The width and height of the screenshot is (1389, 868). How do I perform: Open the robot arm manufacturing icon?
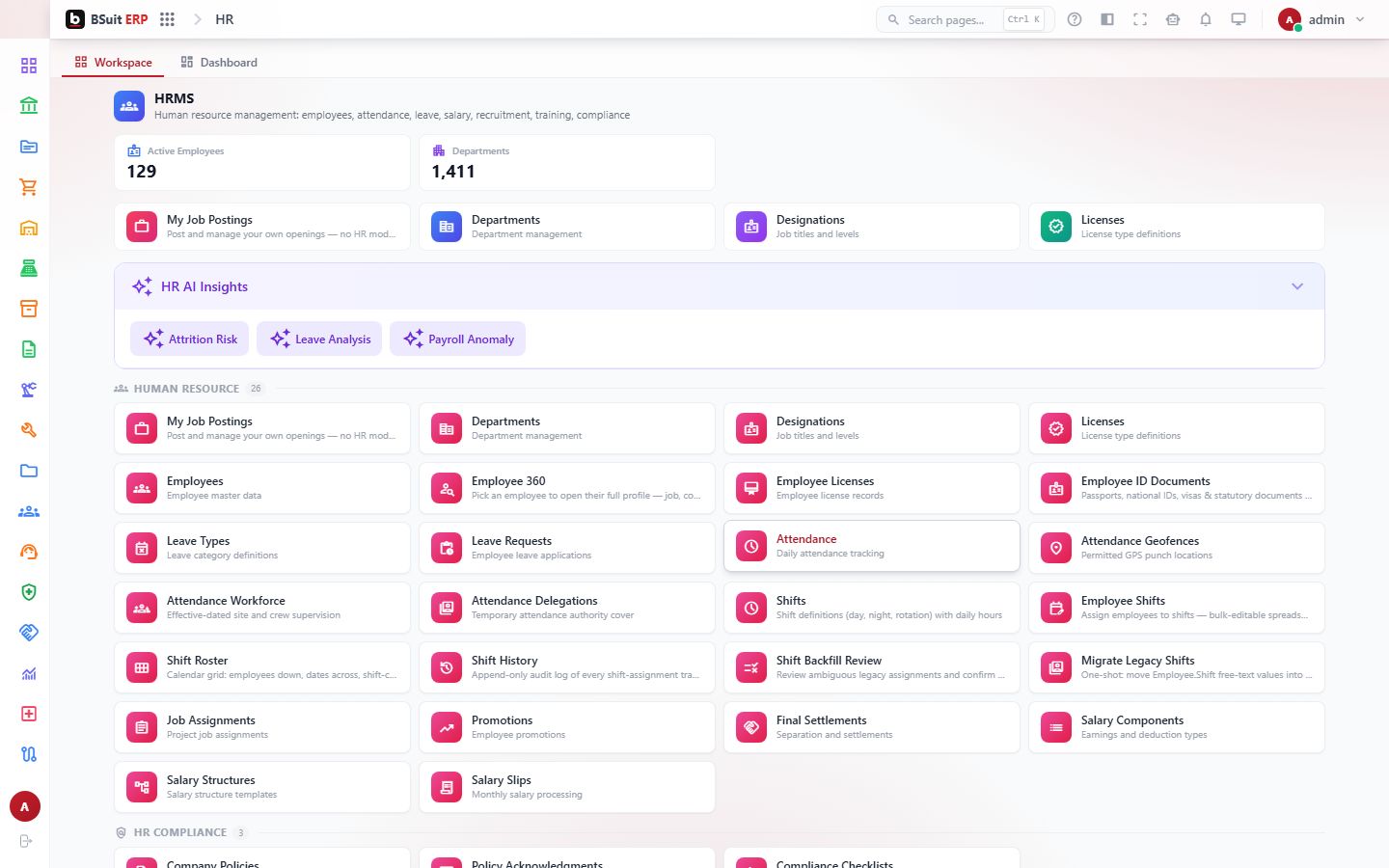click(x=29, y=390)
